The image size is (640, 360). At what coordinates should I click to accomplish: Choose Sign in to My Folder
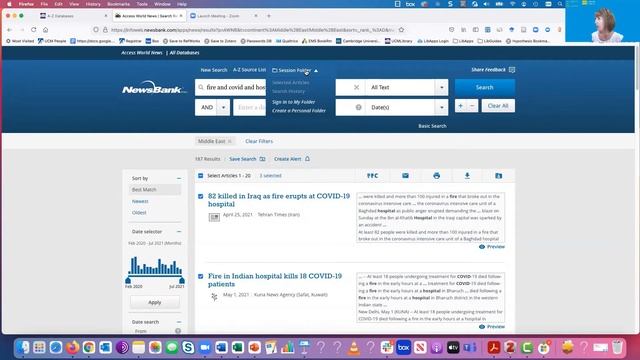tap(293, 102)
